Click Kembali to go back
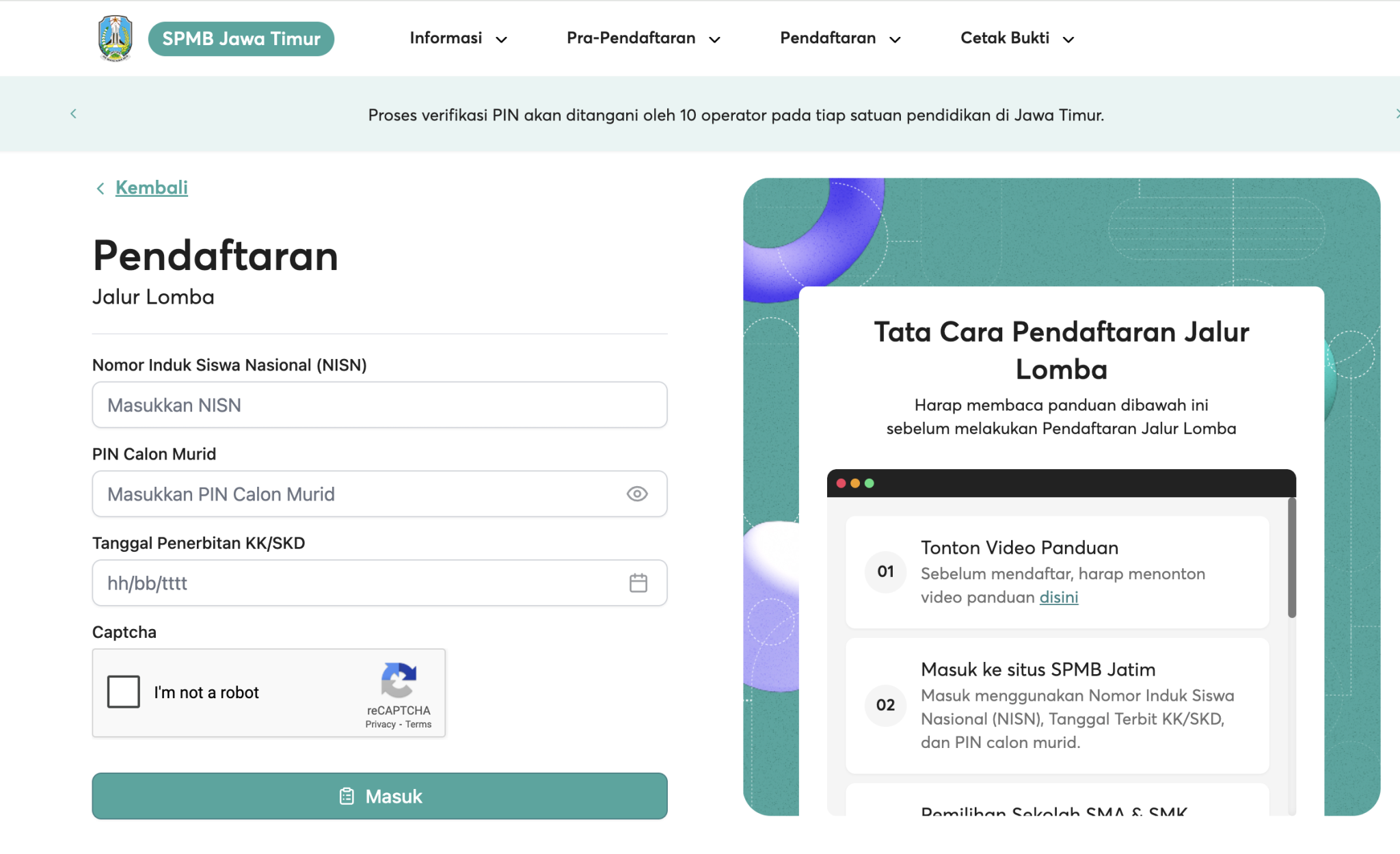This screenshot has height=854, width=1400. click(x=151, y=187)
